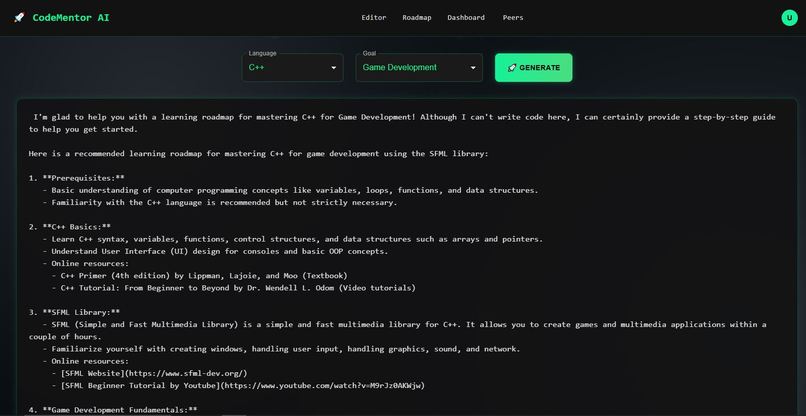Click the "1. **Prerequisites:**" heading

click(x=77, y=178)
